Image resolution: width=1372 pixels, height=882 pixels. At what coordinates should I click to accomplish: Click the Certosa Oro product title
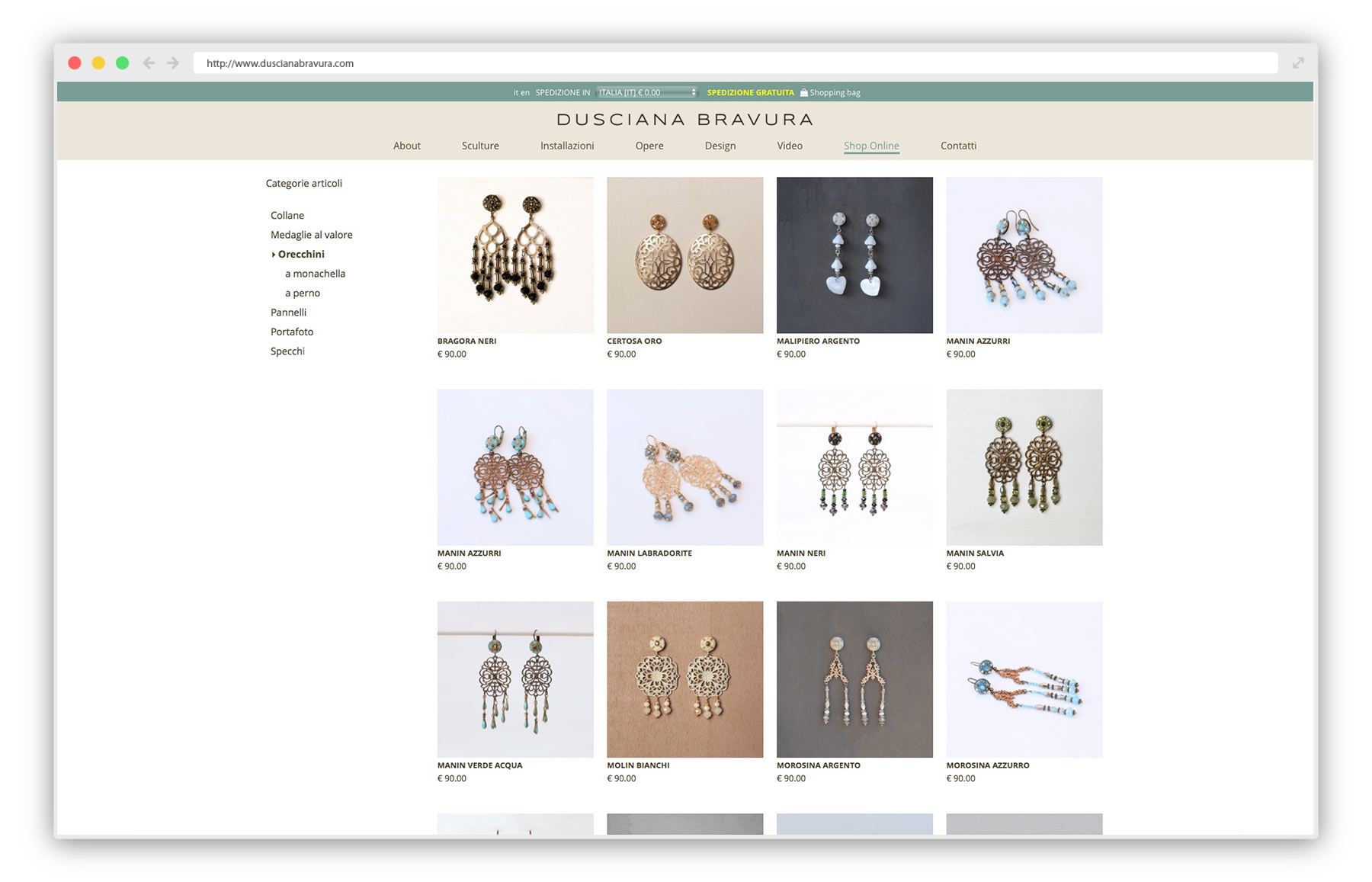pyautogui.click(x=634, y=342)
